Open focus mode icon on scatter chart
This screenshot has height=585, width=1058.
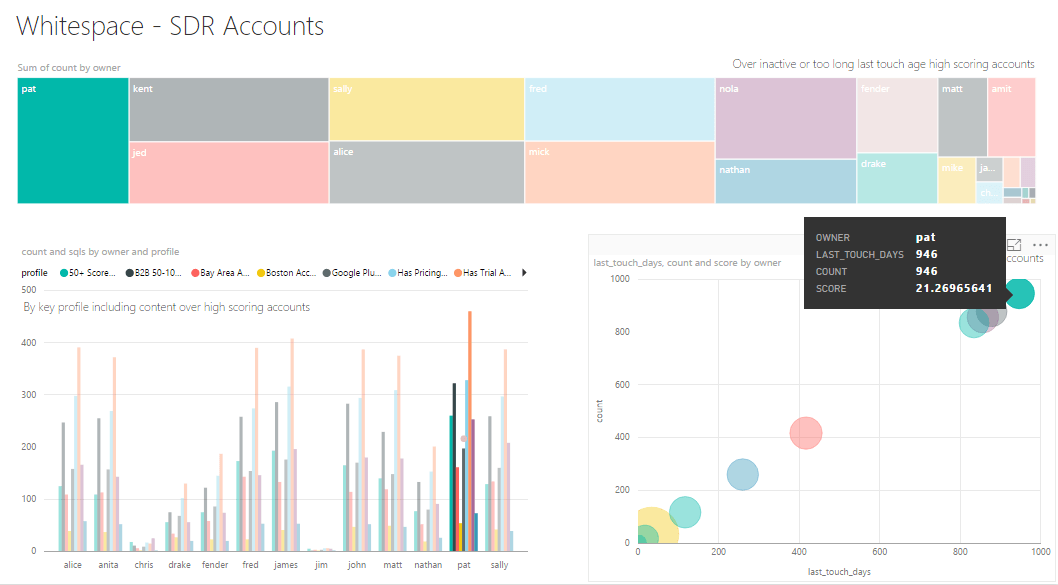[1014, 244]
